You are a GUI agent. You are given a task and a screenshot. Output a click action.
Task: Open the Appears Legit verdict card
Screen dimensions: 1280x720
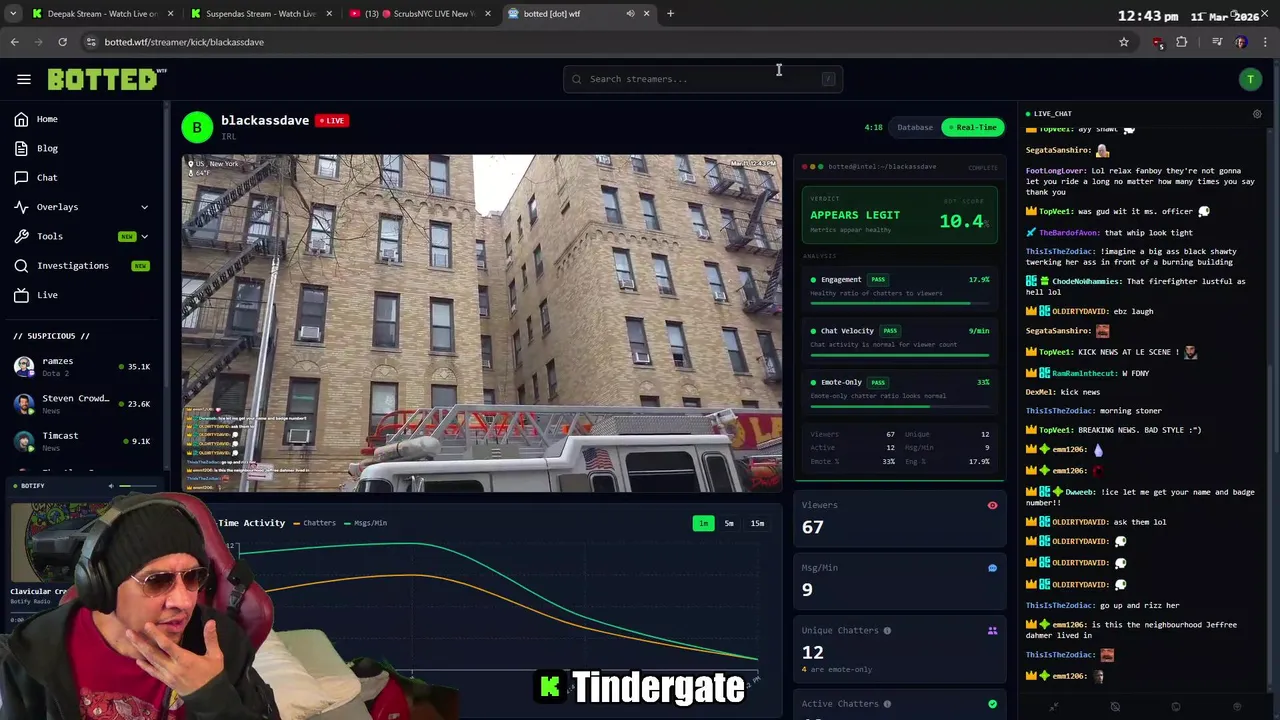tap(900, 215)
